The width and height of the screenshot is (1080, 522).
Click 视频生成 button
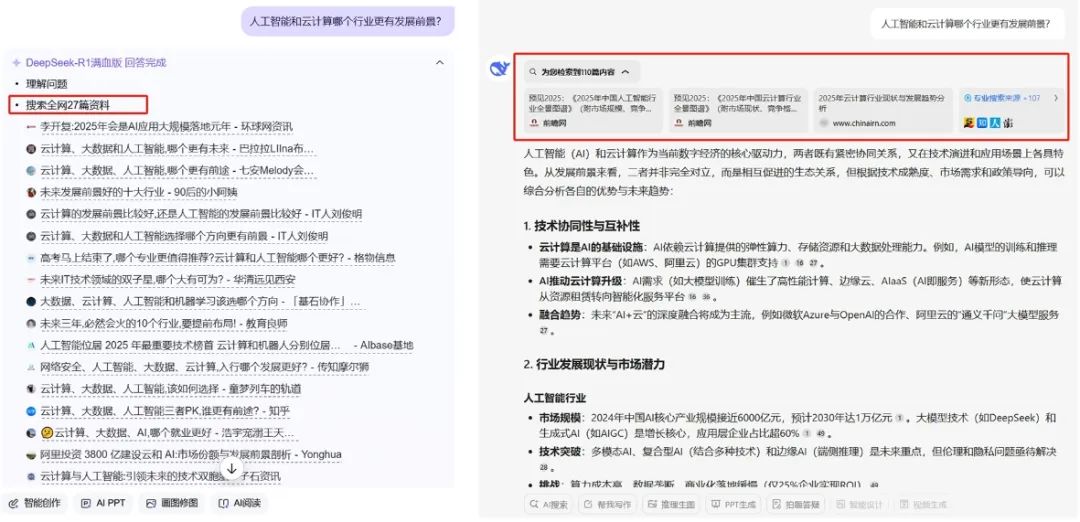pyautogui.click(x=922, y=505)
